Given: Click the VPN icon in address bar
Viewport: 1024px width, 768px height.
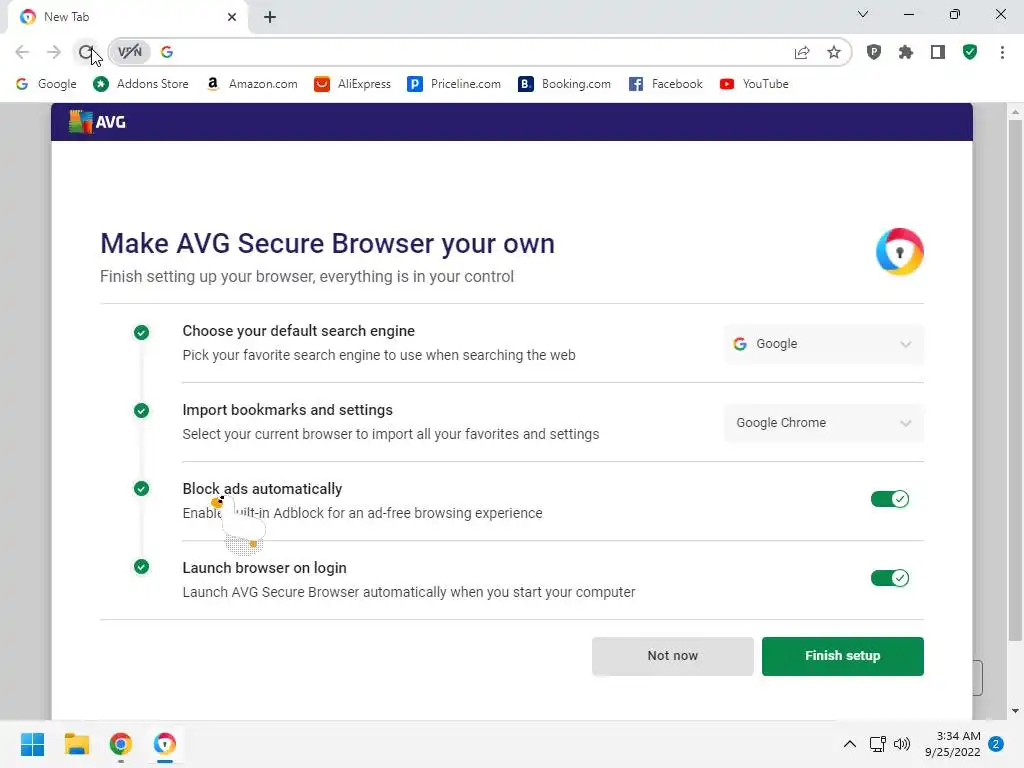Looking at the screenshot, I should (x=130, y=52).
